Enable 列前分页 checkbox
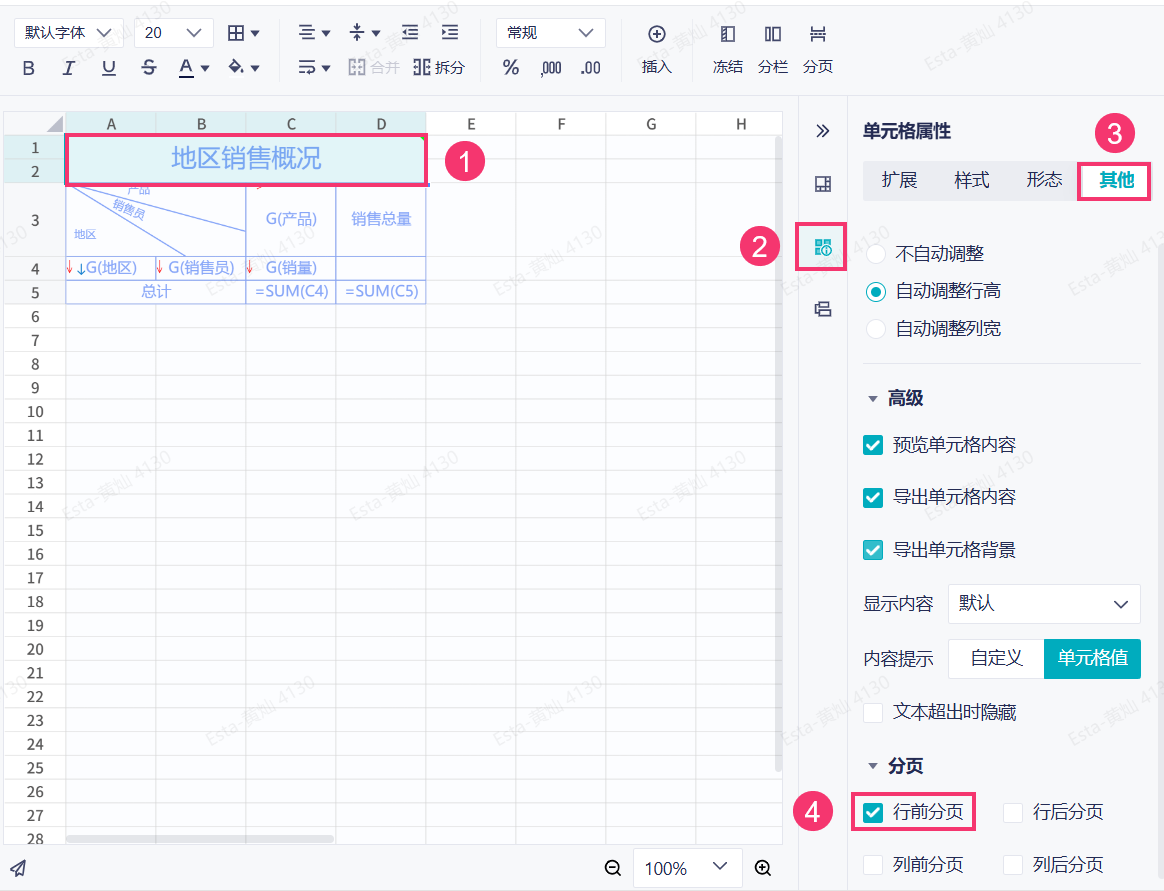The height and width of the screenshot is (891, 1164). (873, 864)
